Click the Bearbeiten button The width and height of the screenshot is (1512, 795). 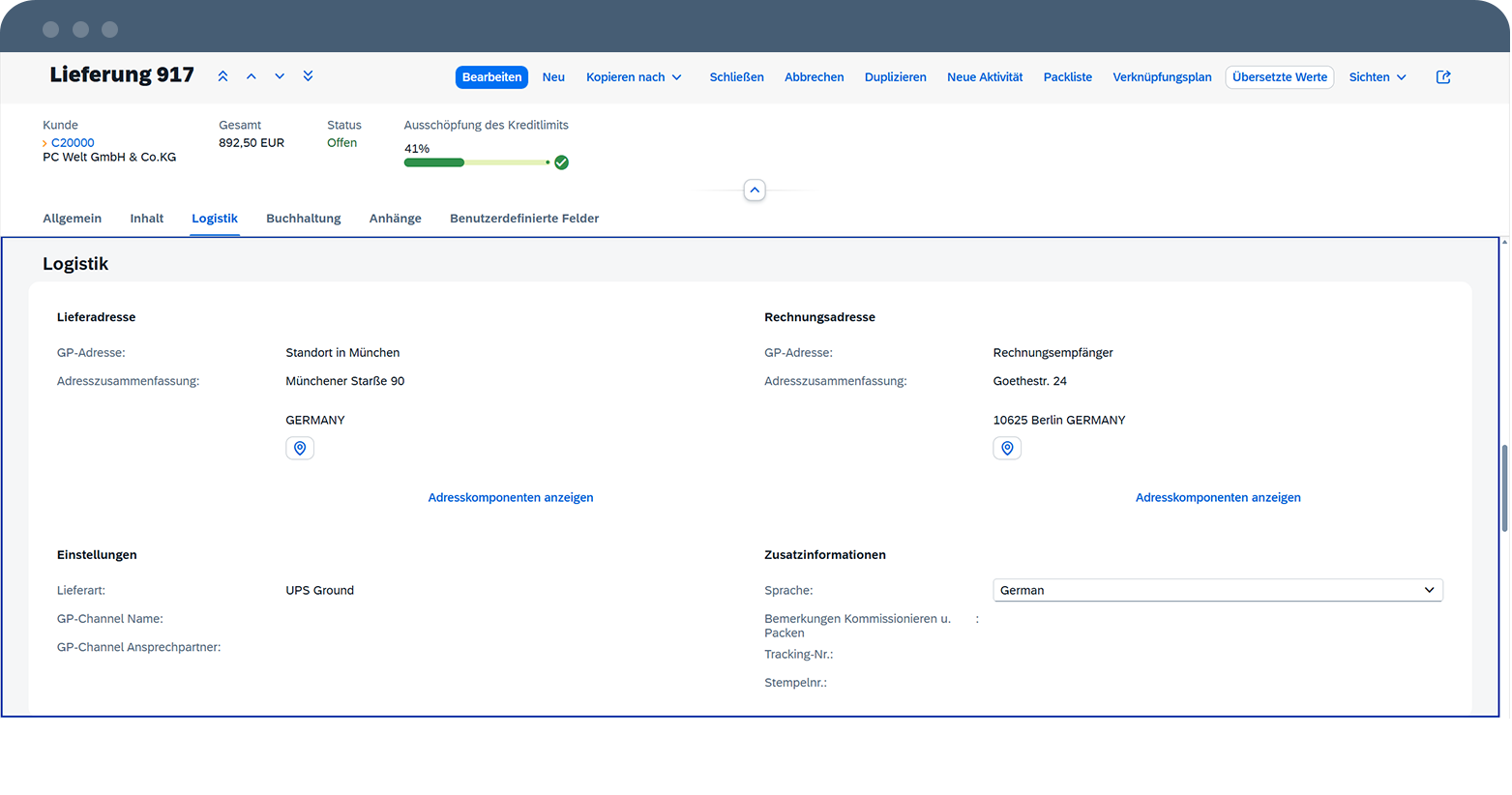pyautogui.click(x=491, y=77)
